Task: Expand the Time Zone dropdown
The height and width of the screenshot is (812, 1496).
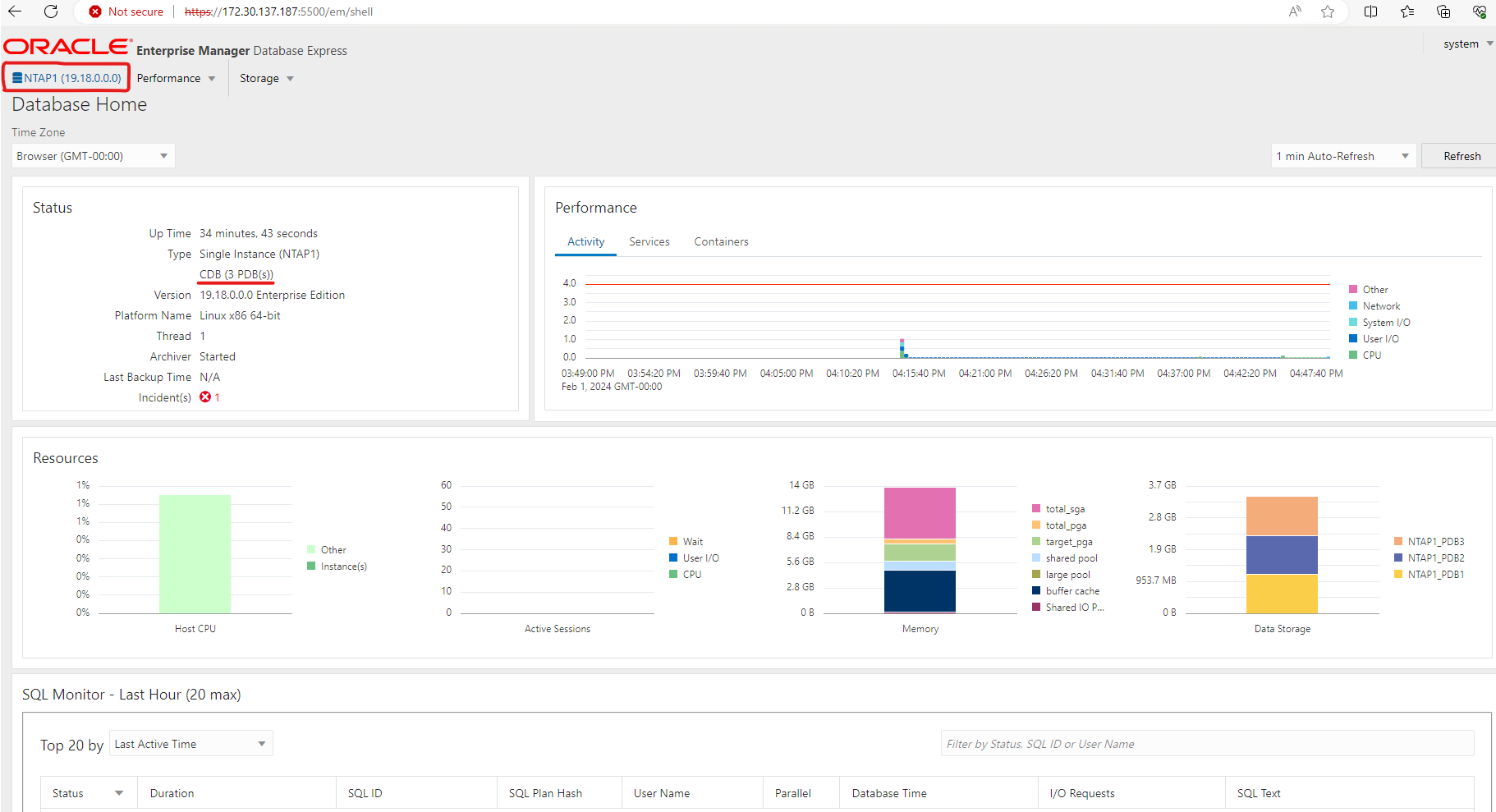Action: click(93, 156)
